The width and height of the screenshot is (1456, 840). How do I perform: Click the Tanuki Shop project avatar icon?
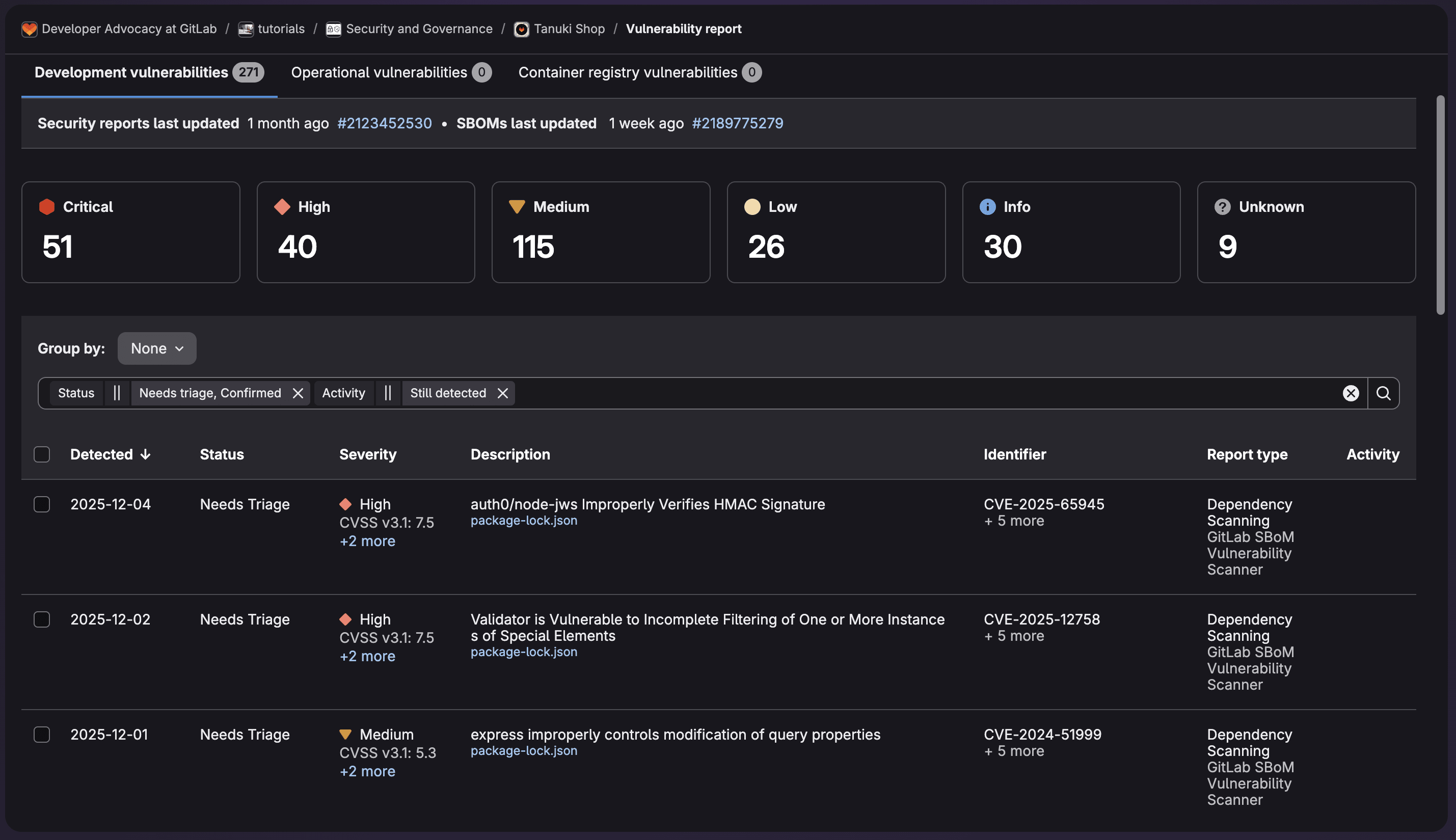[x=521, y=29]
